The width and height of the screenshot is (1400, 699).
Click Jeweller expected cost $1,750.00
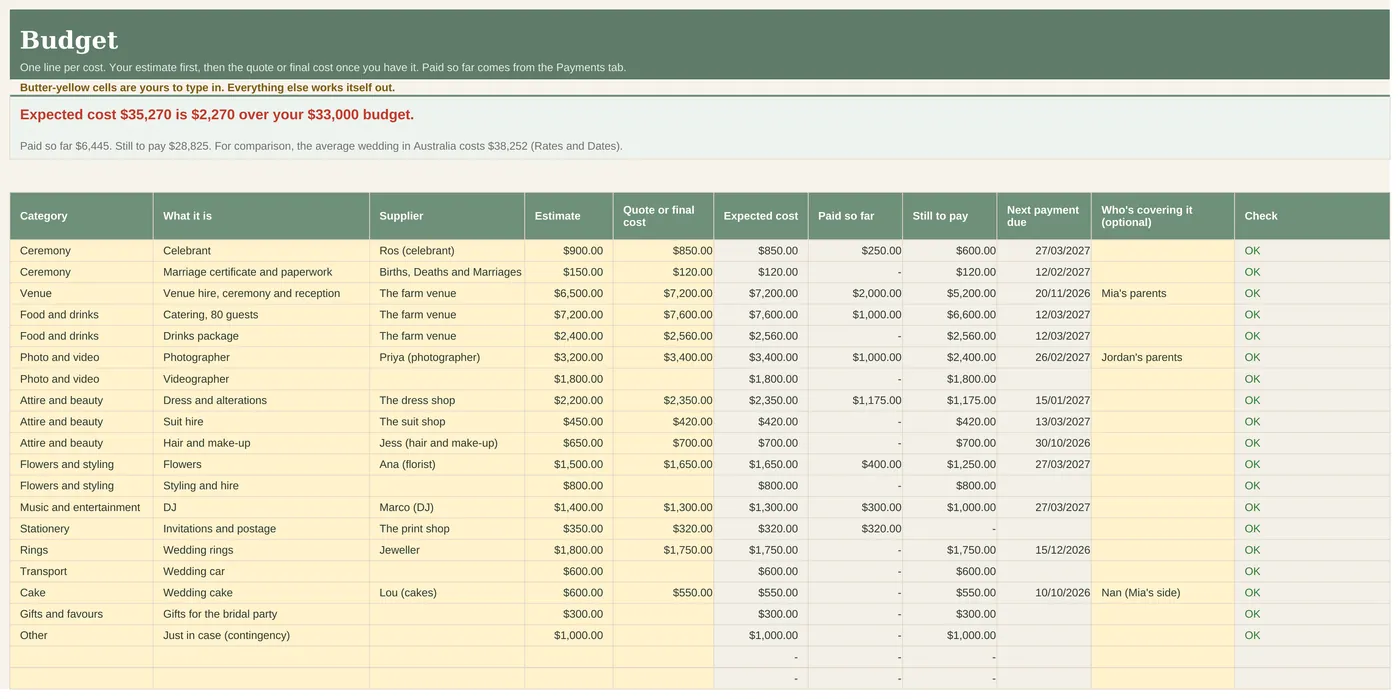click(x=761, y=550)
